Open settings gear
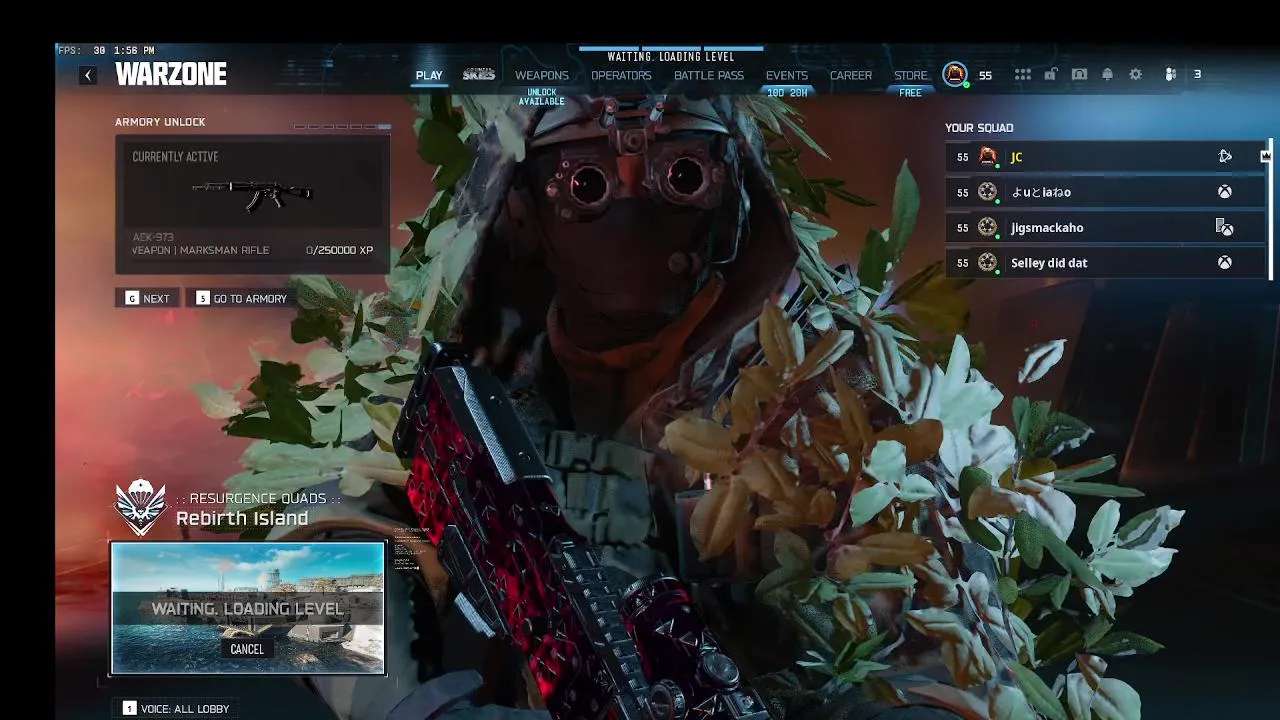The image size is (1280, 720). click(1135, 75)
